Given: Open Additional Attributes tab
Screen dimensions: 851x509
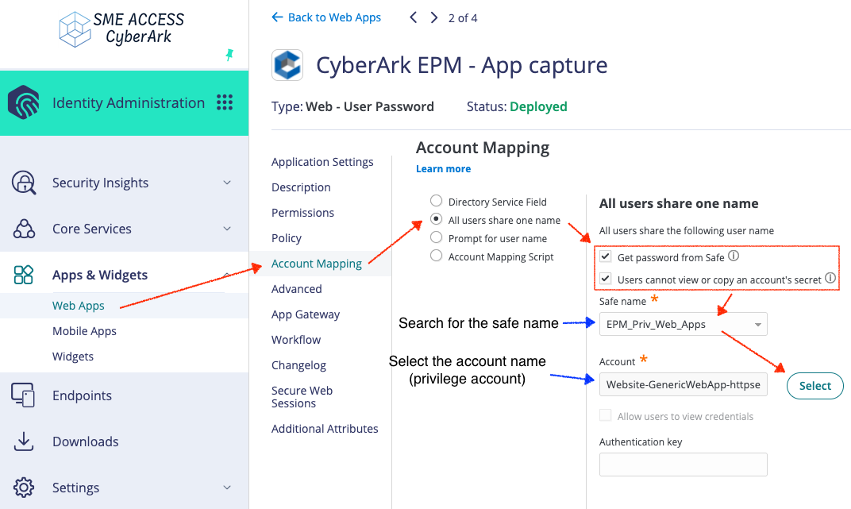Looking at the screenshot, I should click(325, 429).
